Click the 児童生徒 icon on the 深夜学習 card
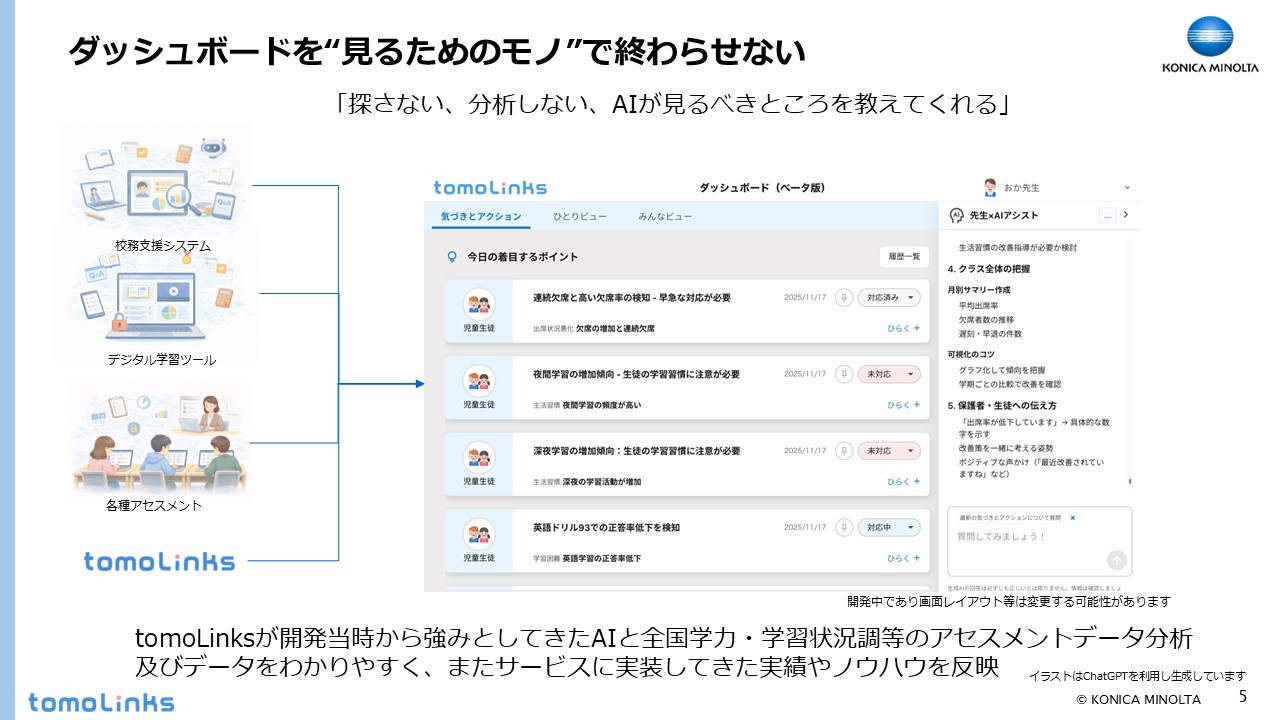The image size is (1280, 720). click(x=479, y=458)
